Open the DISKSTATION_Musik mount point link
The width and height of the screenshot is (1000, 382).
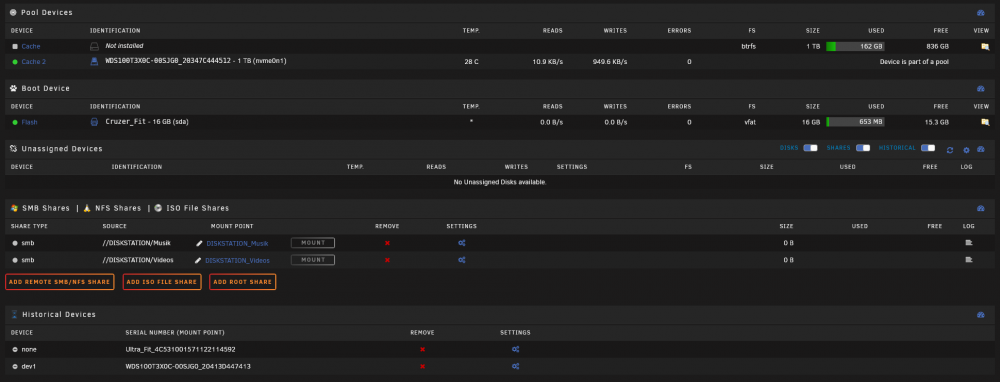pyautogui.click(x=237, y=243)
